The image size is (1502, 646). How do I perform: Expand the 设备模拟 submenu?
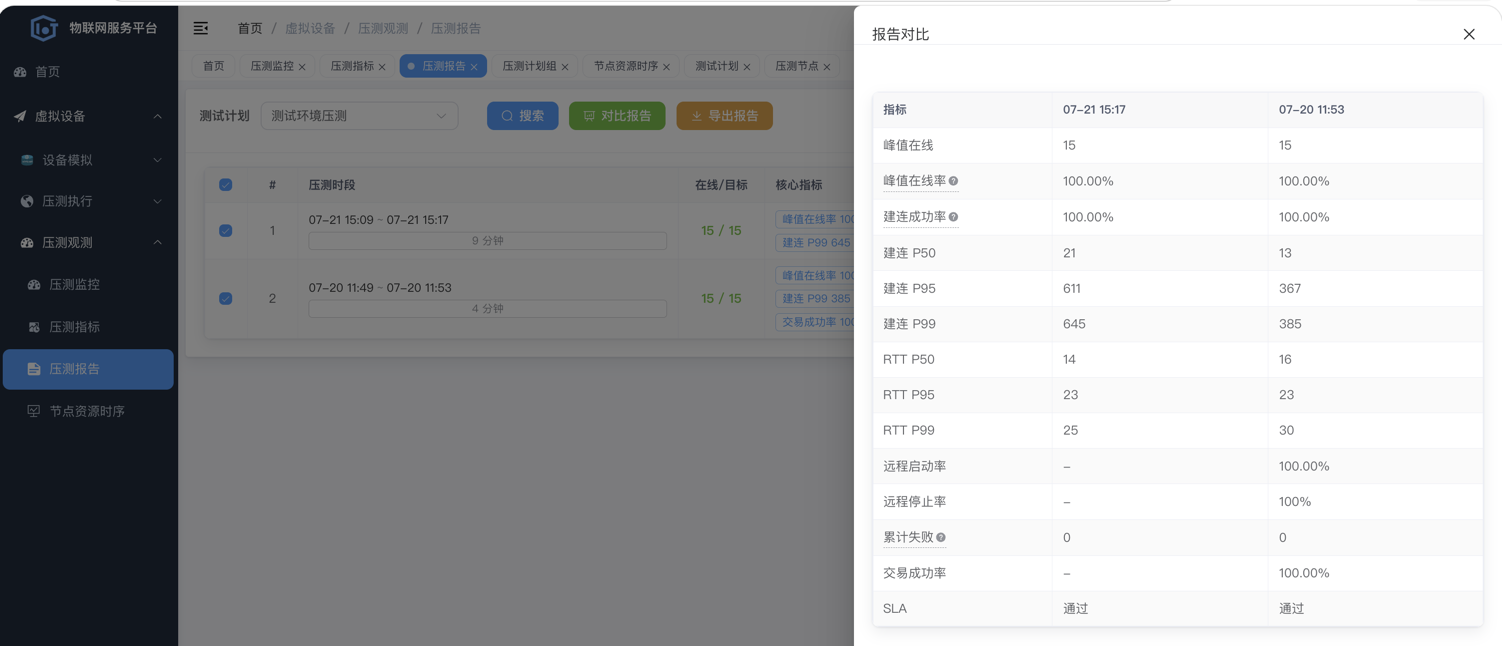pyautogui.click(x=157, y=160)
